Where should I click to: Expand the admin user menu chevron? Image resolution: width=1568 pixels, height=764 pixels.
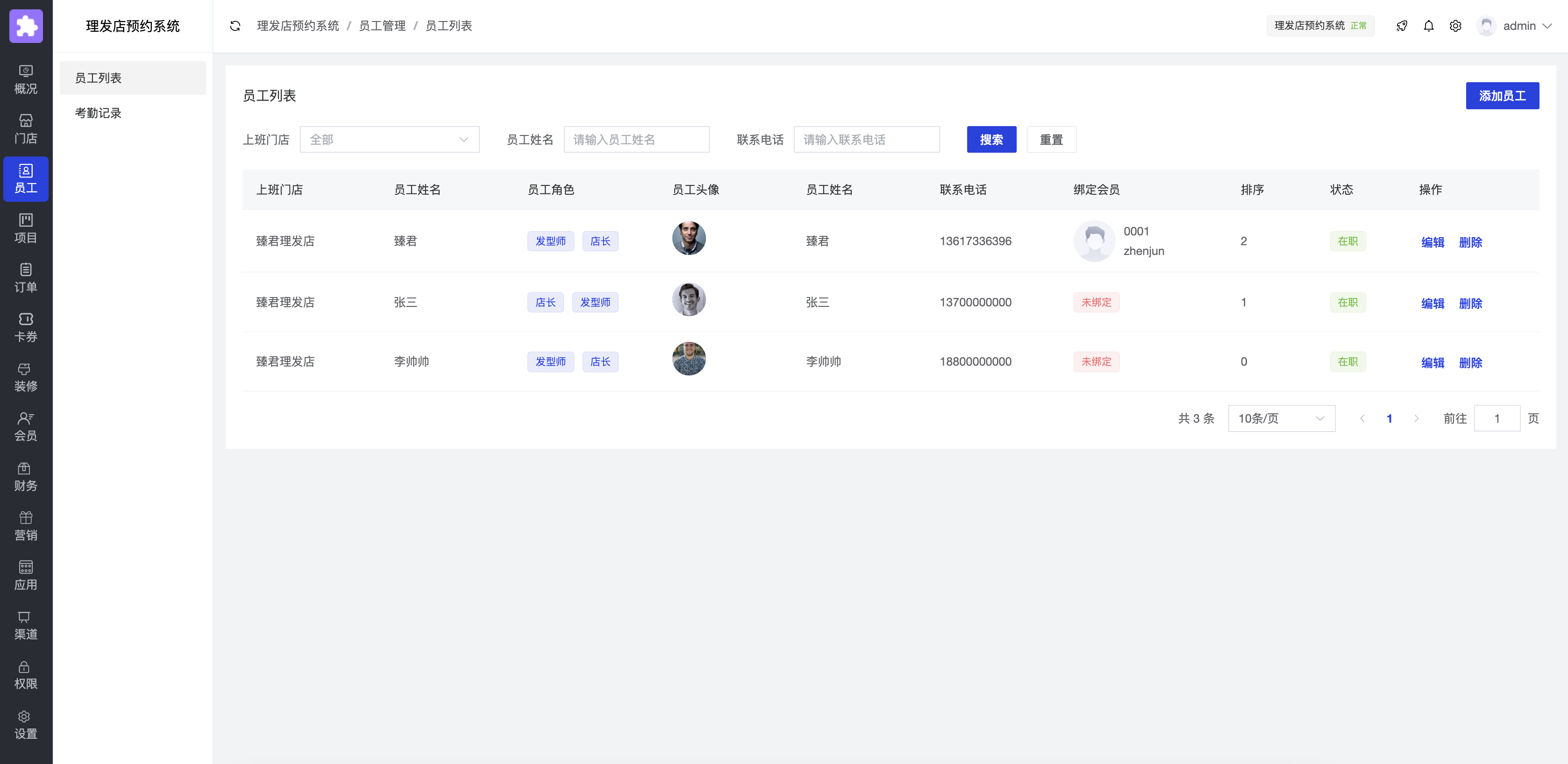1547,26
